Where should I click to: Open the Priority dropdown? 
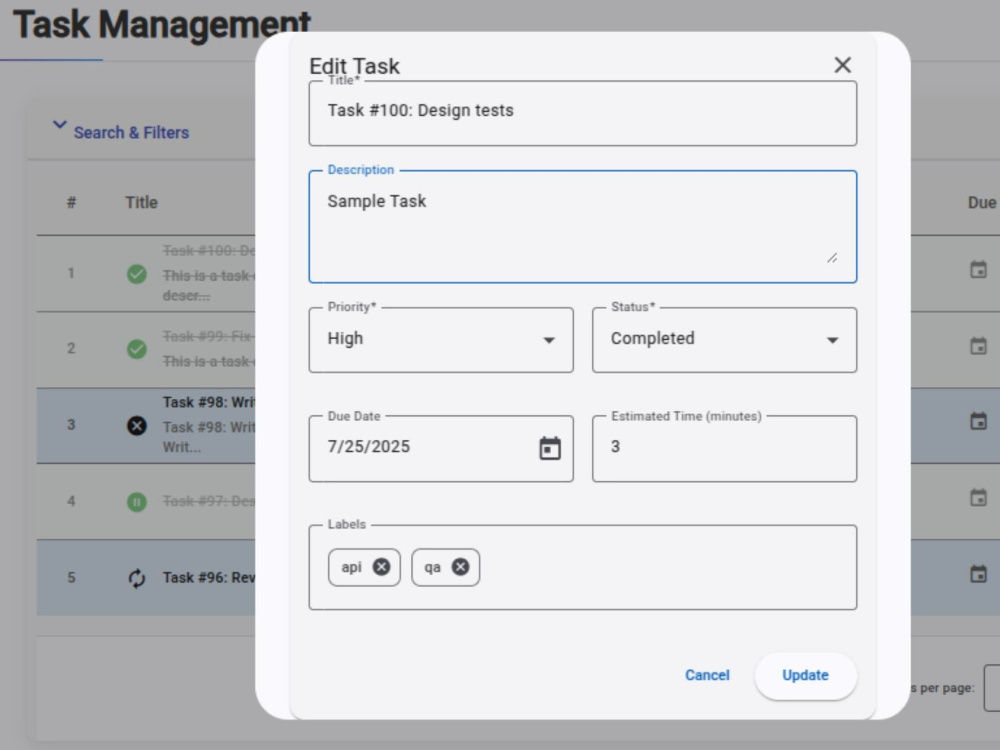click(x=441, y=340)
